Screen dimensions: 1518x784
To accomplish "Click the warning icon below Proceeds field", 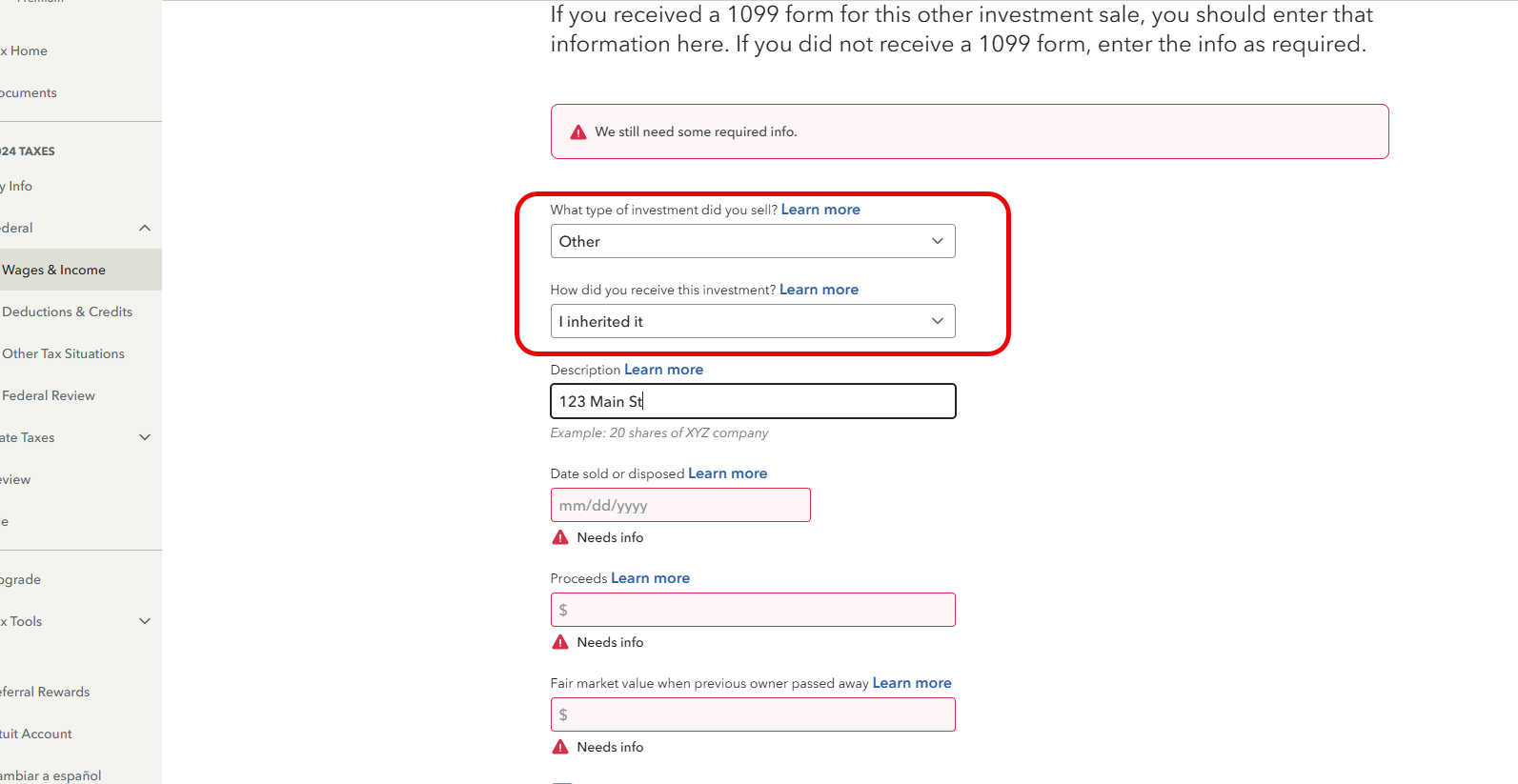I will click(x=560, y=642).
